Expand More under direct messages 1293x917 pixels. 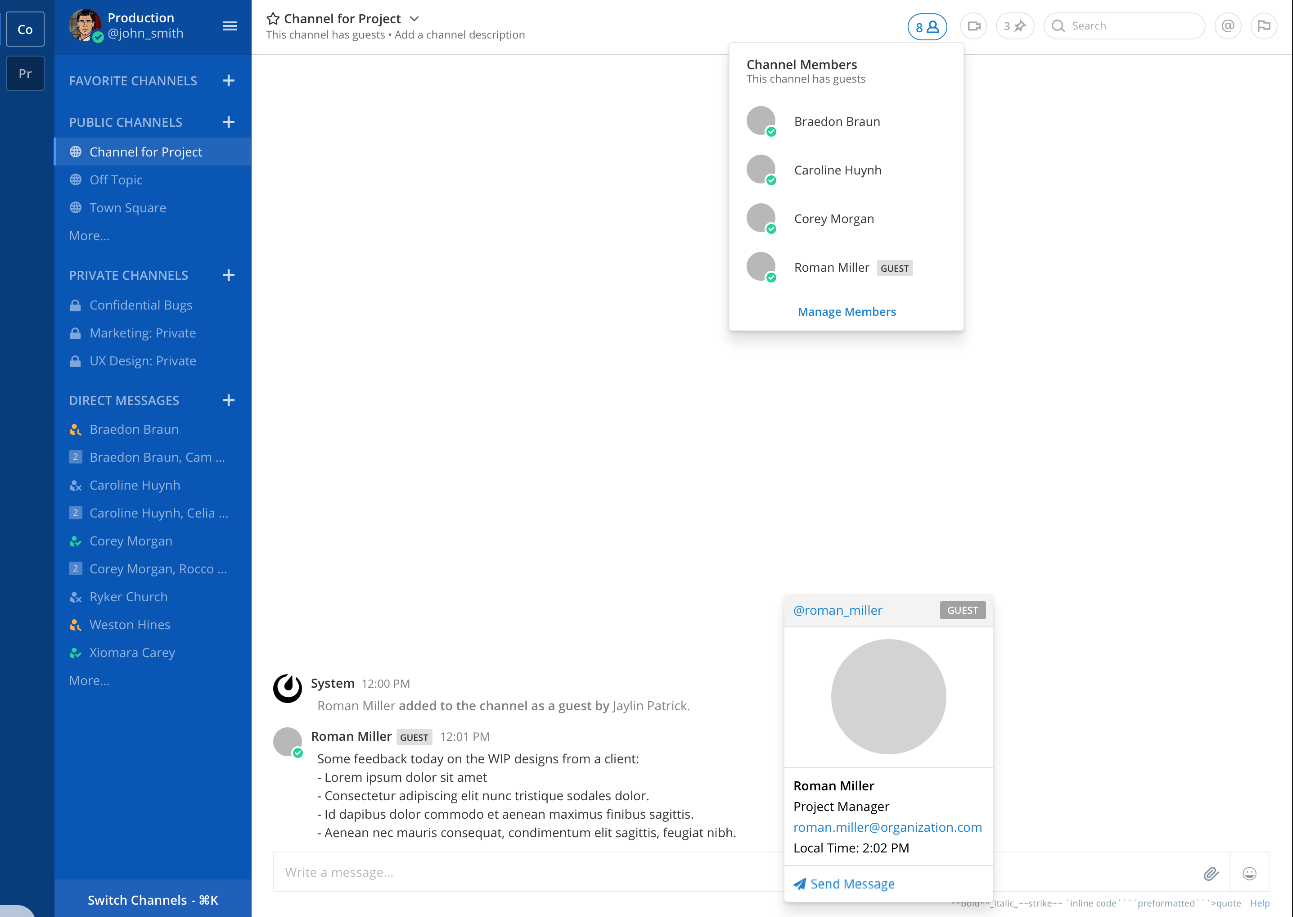click(x=89, y=680)
